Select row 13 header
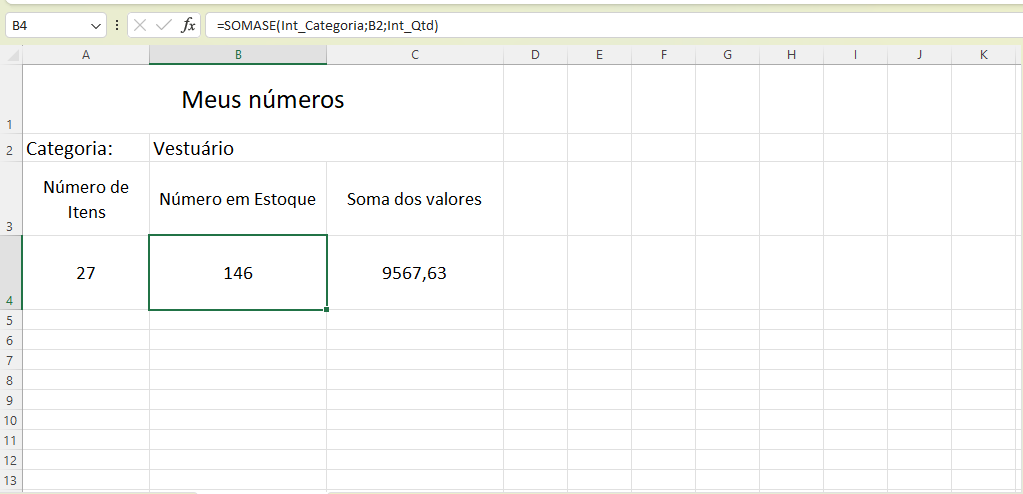This screenshot has height=494, width=1023. [x=11, y=480]
